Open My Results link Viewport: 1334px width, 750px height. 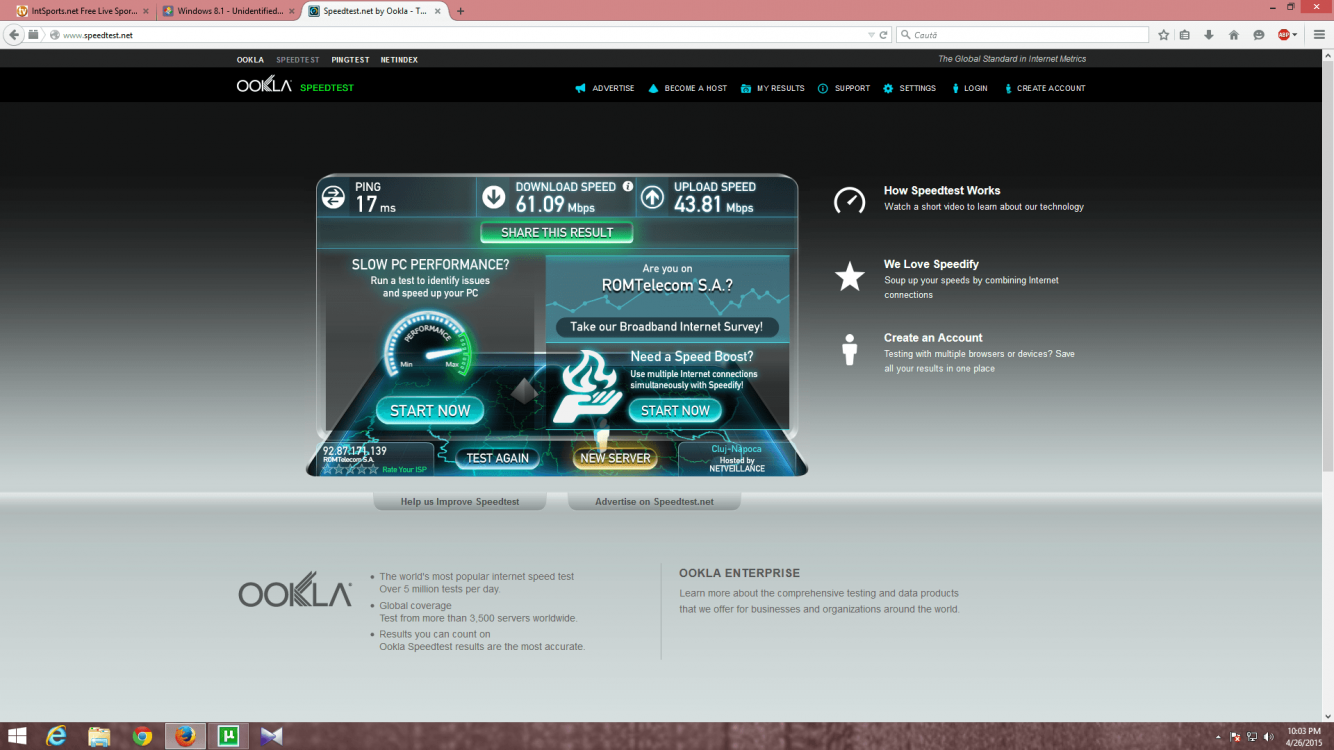click(x=772, y=88)
